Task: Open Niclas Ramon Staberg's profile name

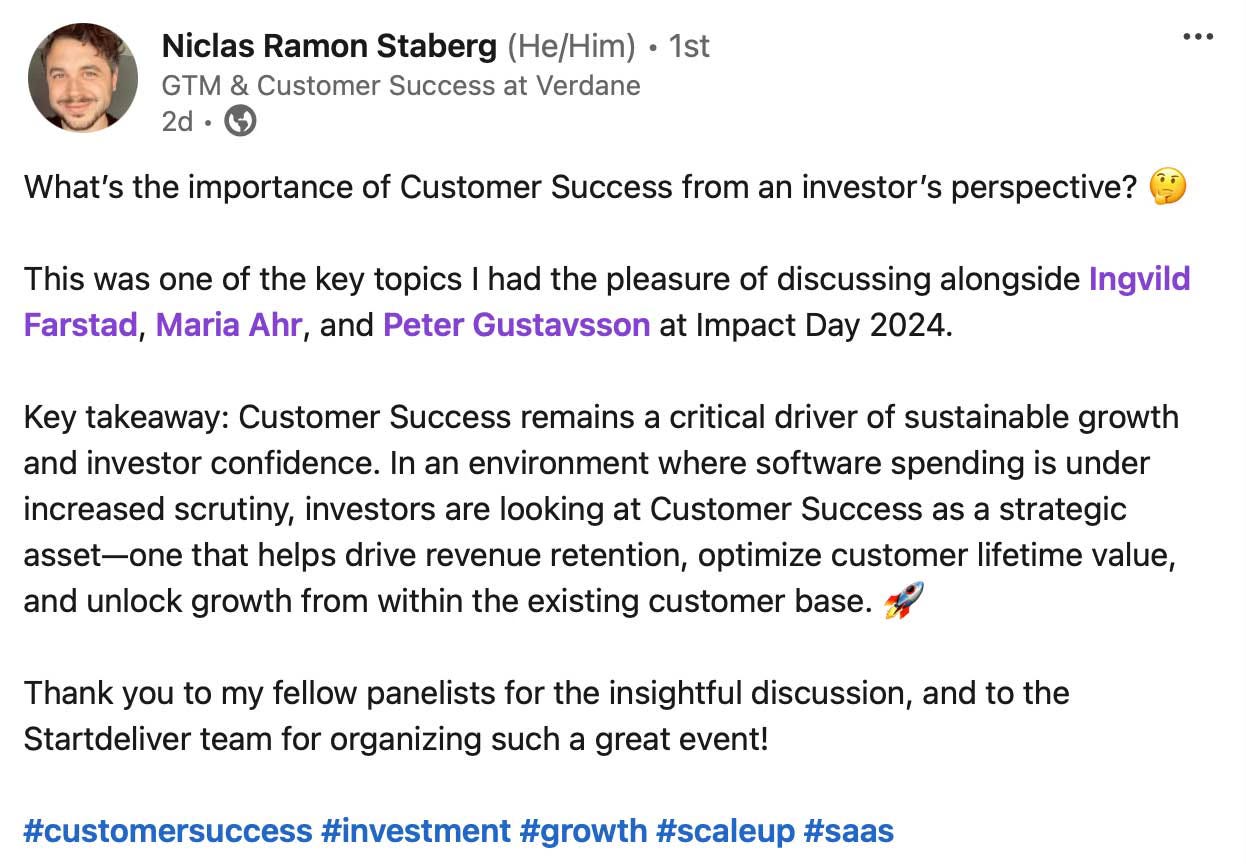Action: coord(329,46)
